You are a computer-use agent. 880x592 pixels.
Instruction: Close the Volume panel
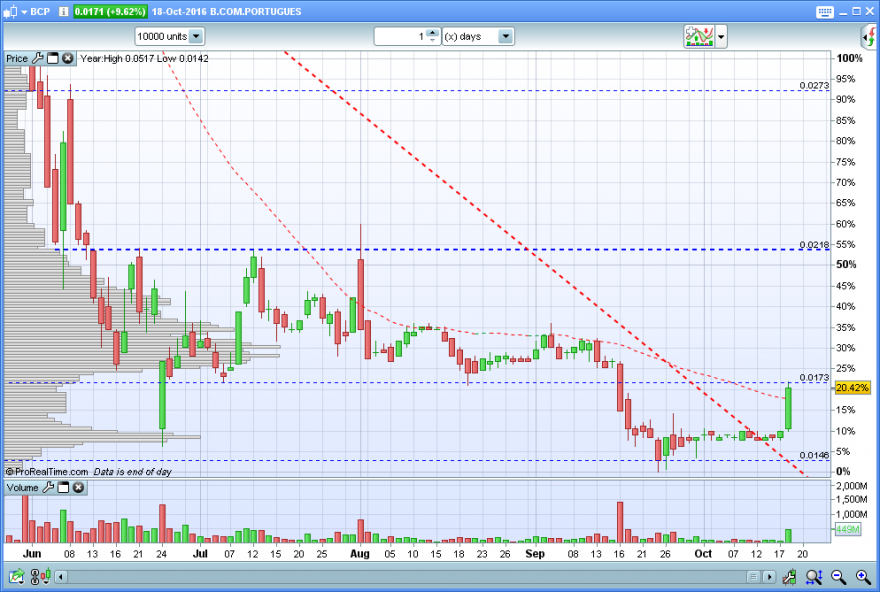click(79, 487)
